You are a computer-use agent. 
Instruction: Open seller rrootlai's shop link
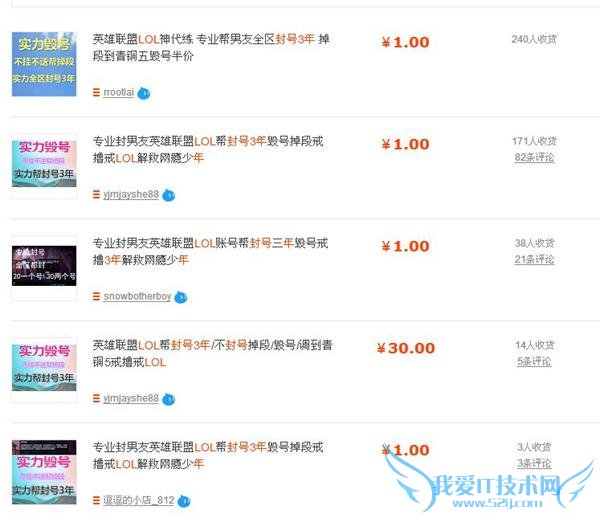(x=119, y=92)
